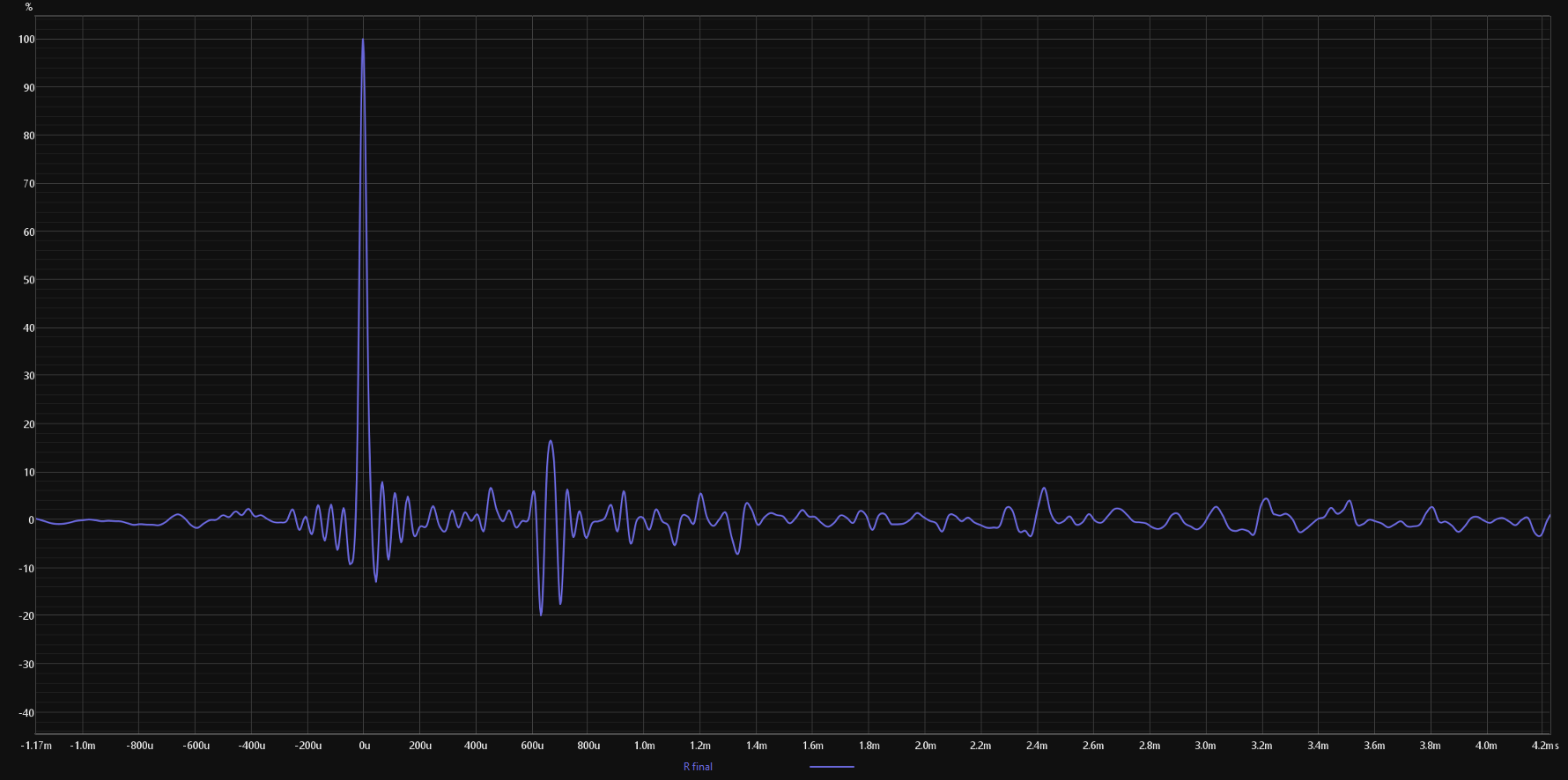Click the y-axis zero percent label

(x=31, y=520)
